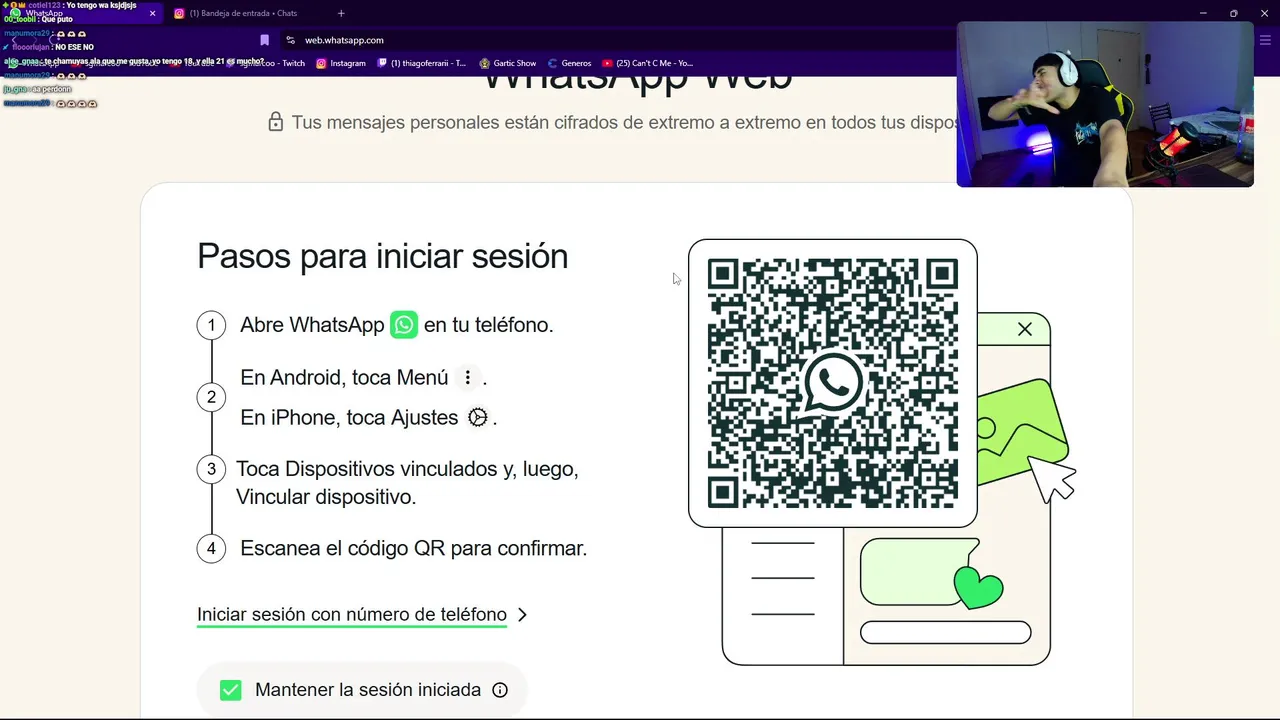Click the bookmark icon beside the address bar
This screenshot has height=720, width=1280.
264,40
